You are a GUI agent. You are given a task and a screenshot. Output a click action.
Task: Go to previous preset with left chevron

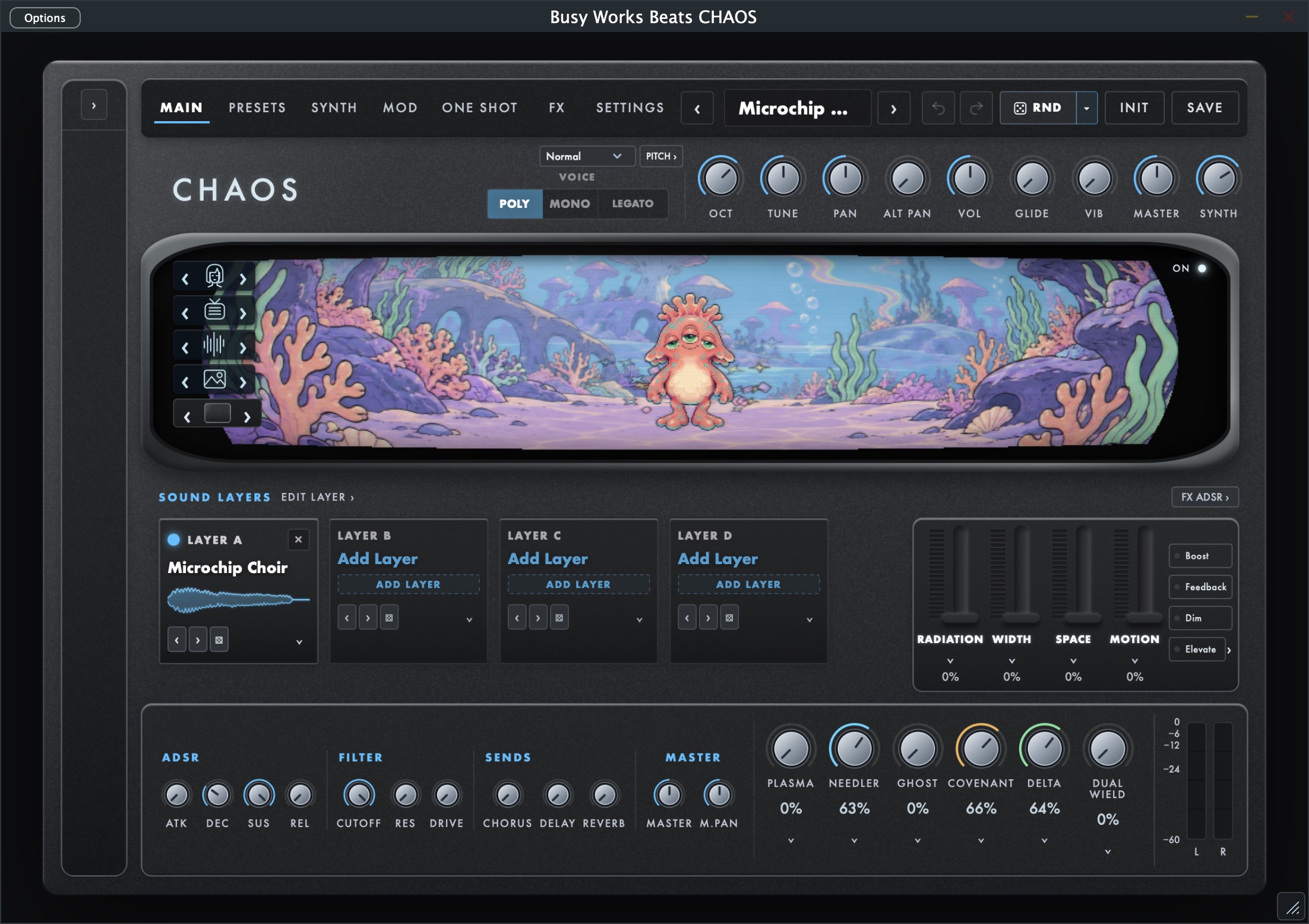tap(697, 108)
